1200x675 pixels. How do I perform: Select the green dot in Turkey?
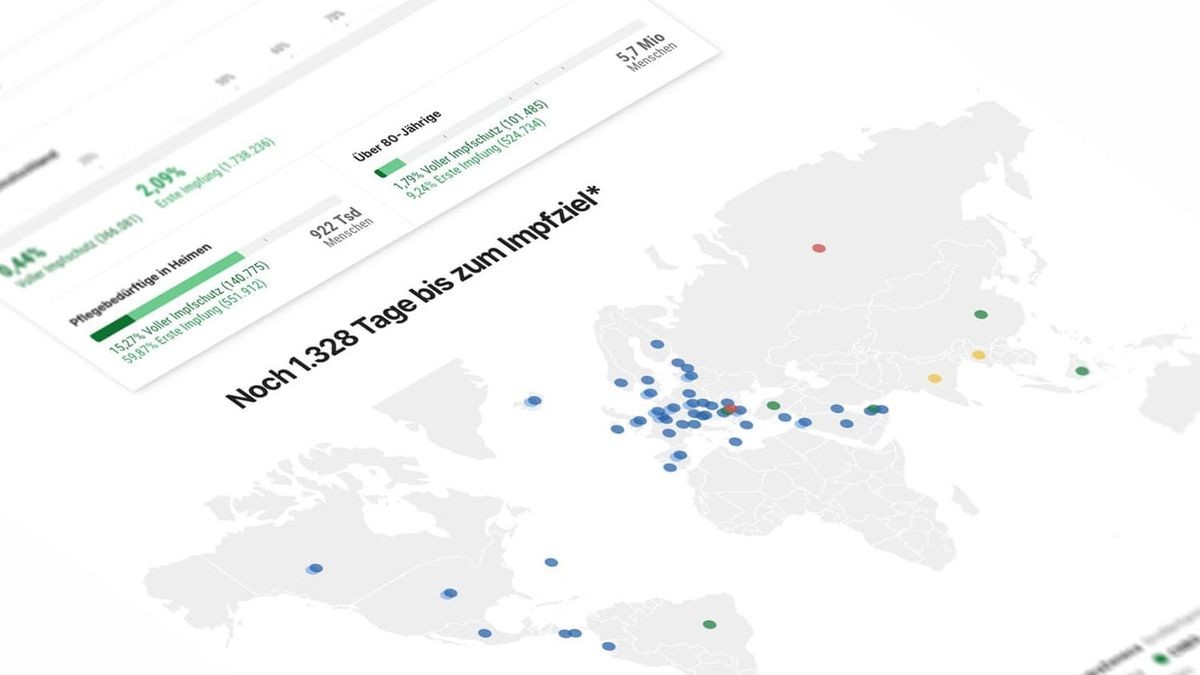[773, 405]
